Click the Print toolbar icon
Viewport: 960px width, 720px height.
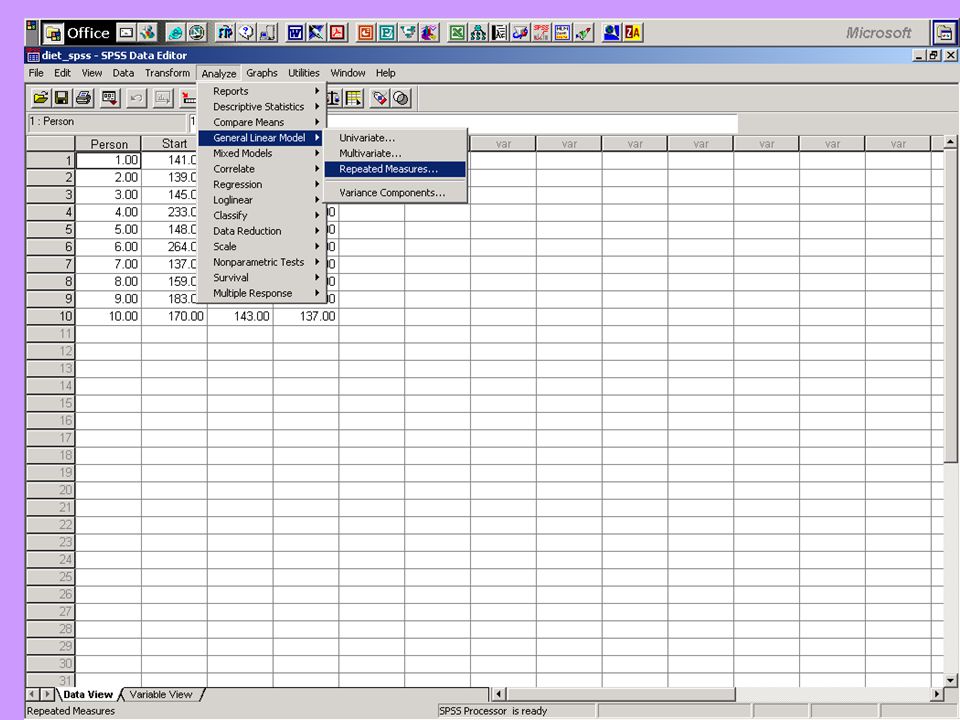(83, 98)
